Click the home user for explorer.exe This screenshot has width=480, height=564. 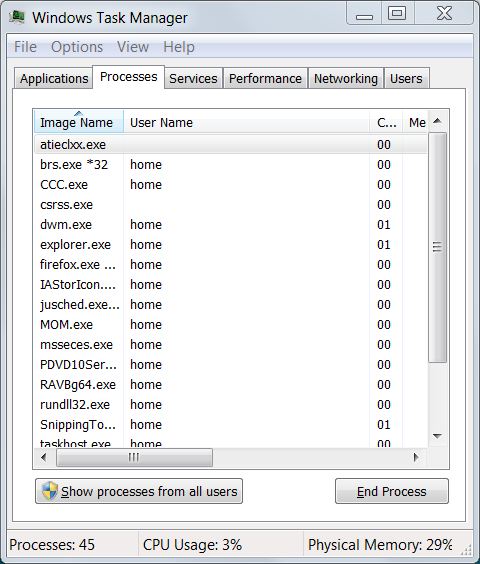point(146,245)
